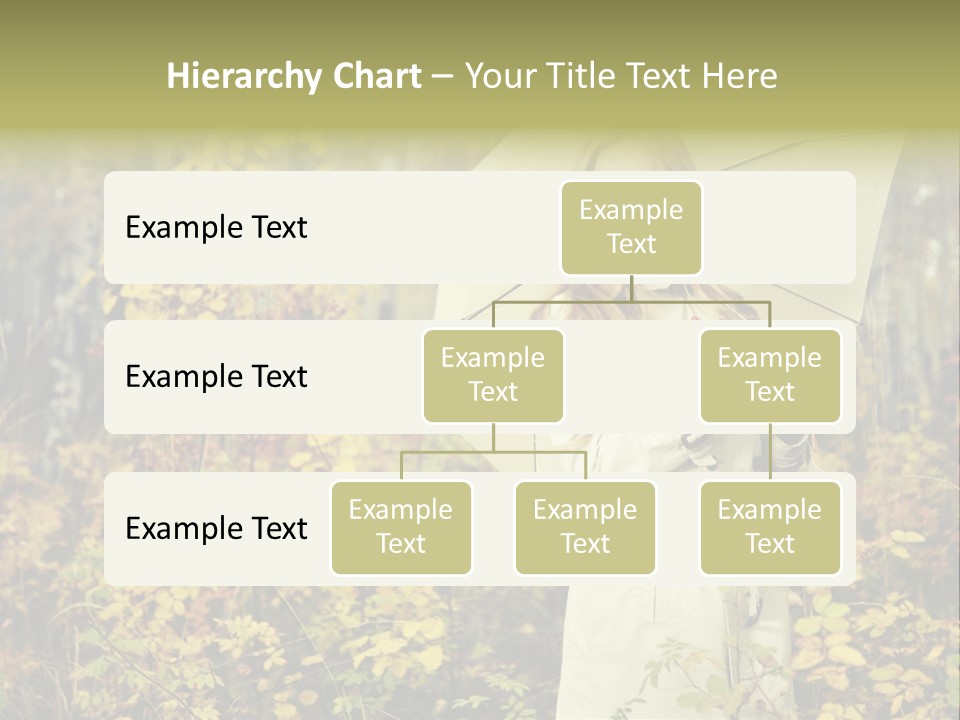The image size is (960, 720).
Task: Click the left box in the second level
Action: point(493,375)
